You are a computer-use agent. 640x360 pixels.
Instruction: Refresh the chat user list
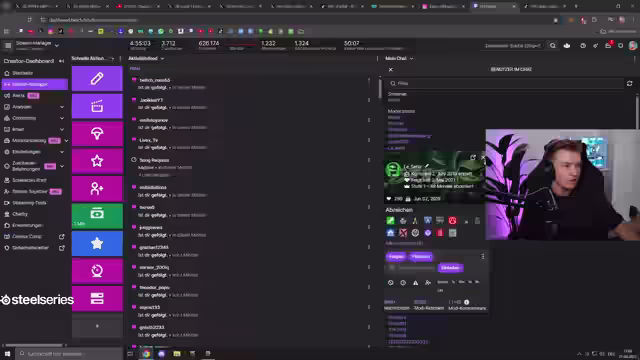629,83
